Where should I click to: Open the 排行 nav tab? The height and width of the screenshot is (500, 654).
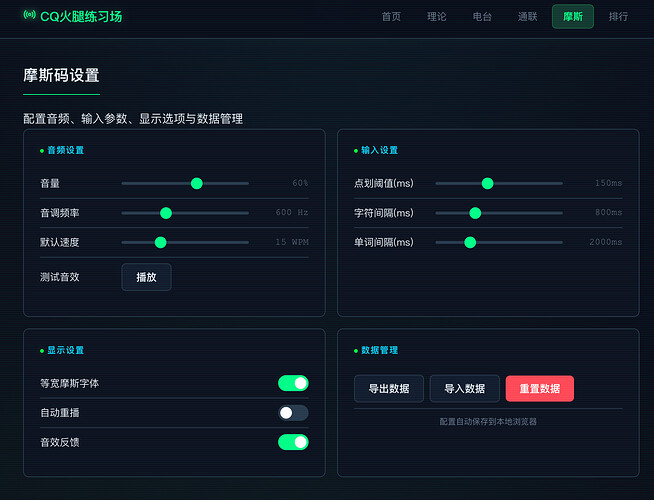pos(618,17)
